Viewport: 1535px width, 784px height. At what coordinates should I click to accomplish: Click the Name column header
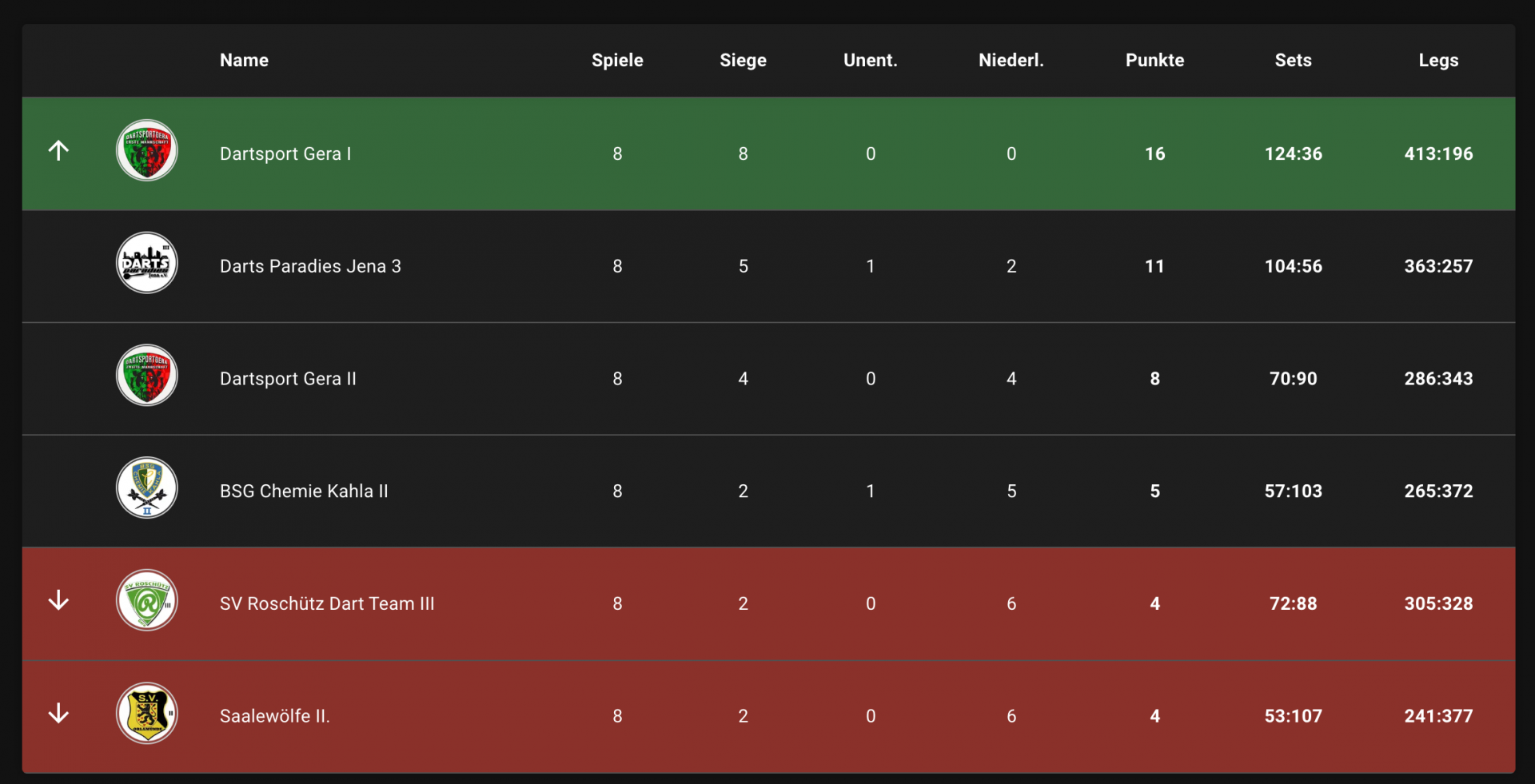pos(244,60)
